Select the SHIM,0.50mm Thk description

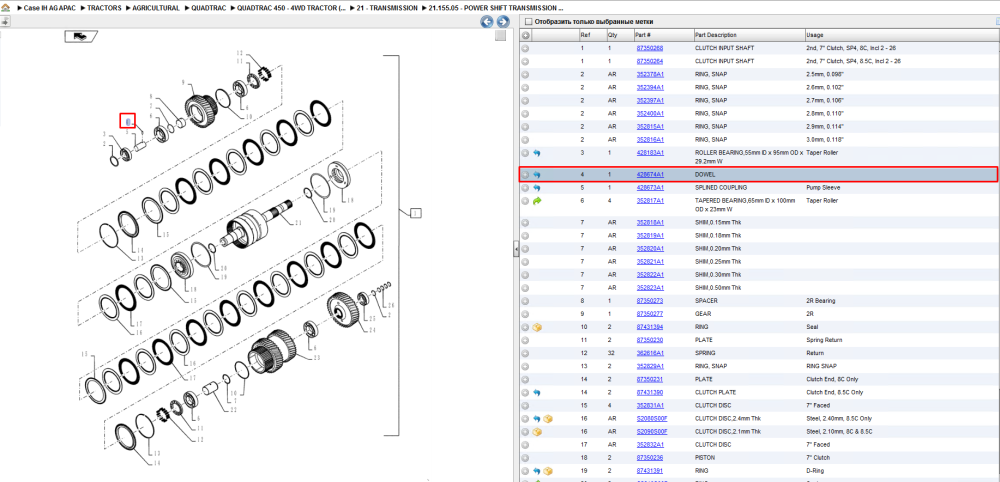718,288
